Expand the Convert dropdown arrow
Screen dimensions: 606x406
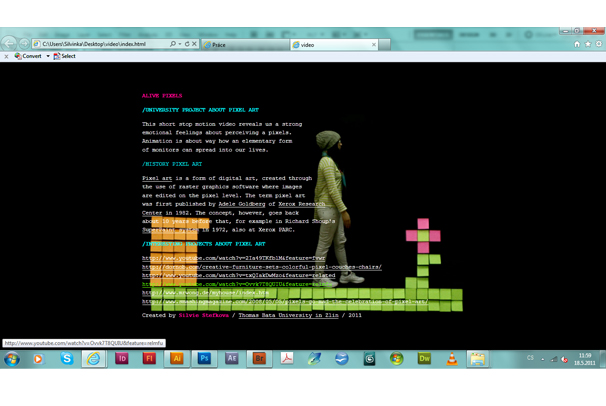[x=47, y=56]
